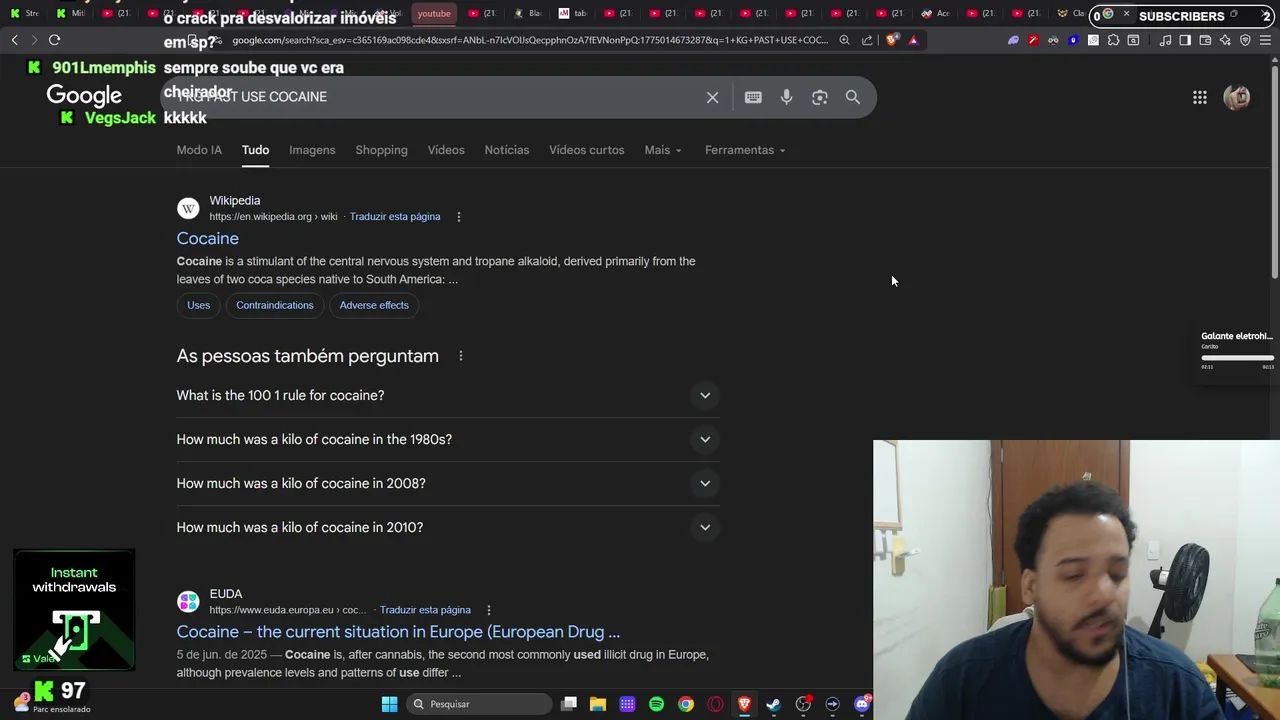Switch to 'Vídeos' results tab

click(x=446, y=150)
